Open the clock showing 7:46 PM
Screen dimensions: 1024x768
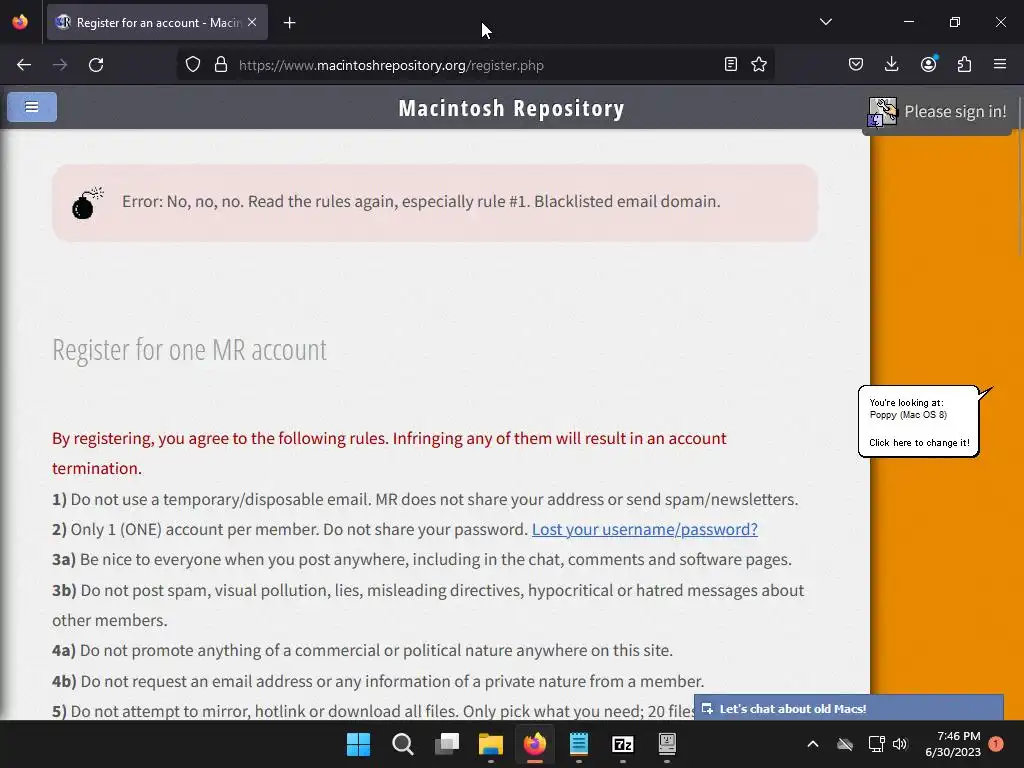pyautogui.click(x=953, y=744)
